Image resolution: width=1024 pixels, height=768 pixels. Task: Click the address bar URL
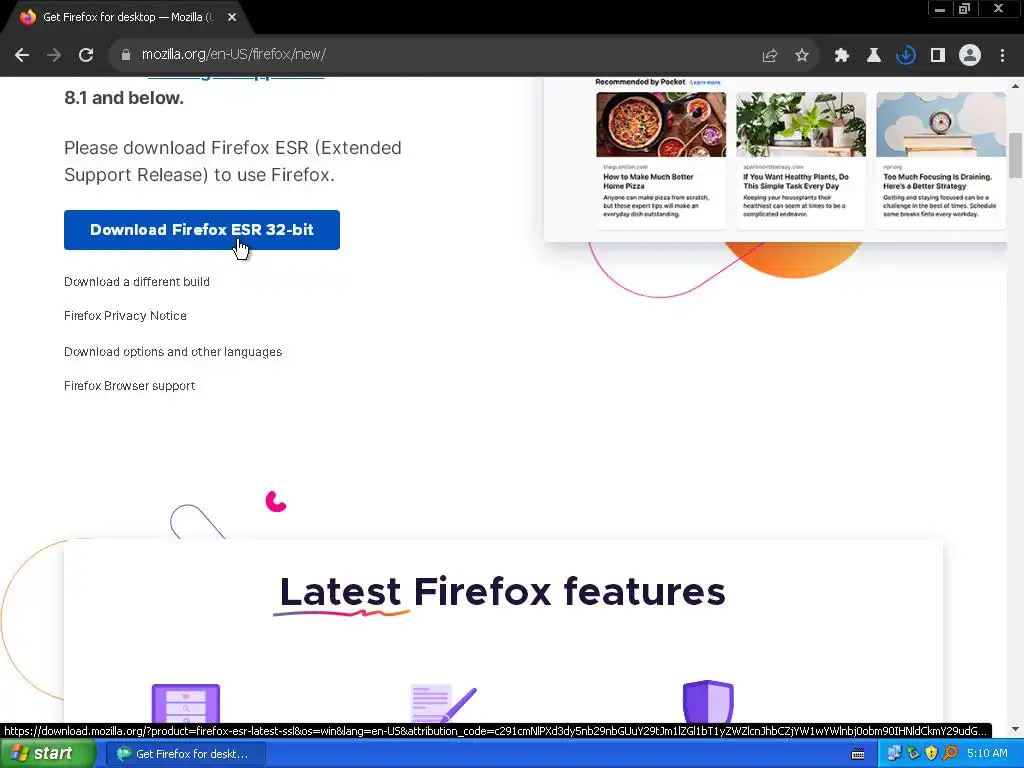pyautogui.click(x=234, y=55)
